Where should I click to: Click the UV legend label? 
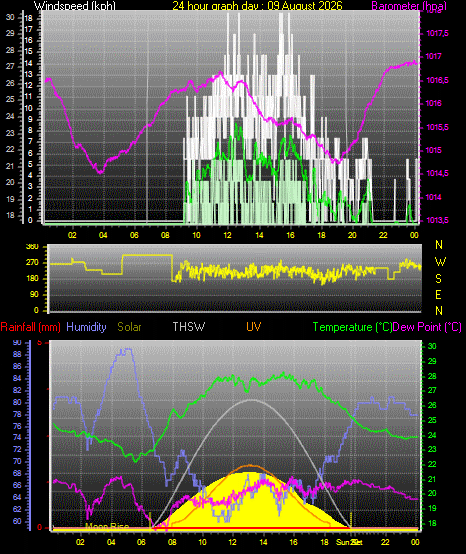point(253,327)
